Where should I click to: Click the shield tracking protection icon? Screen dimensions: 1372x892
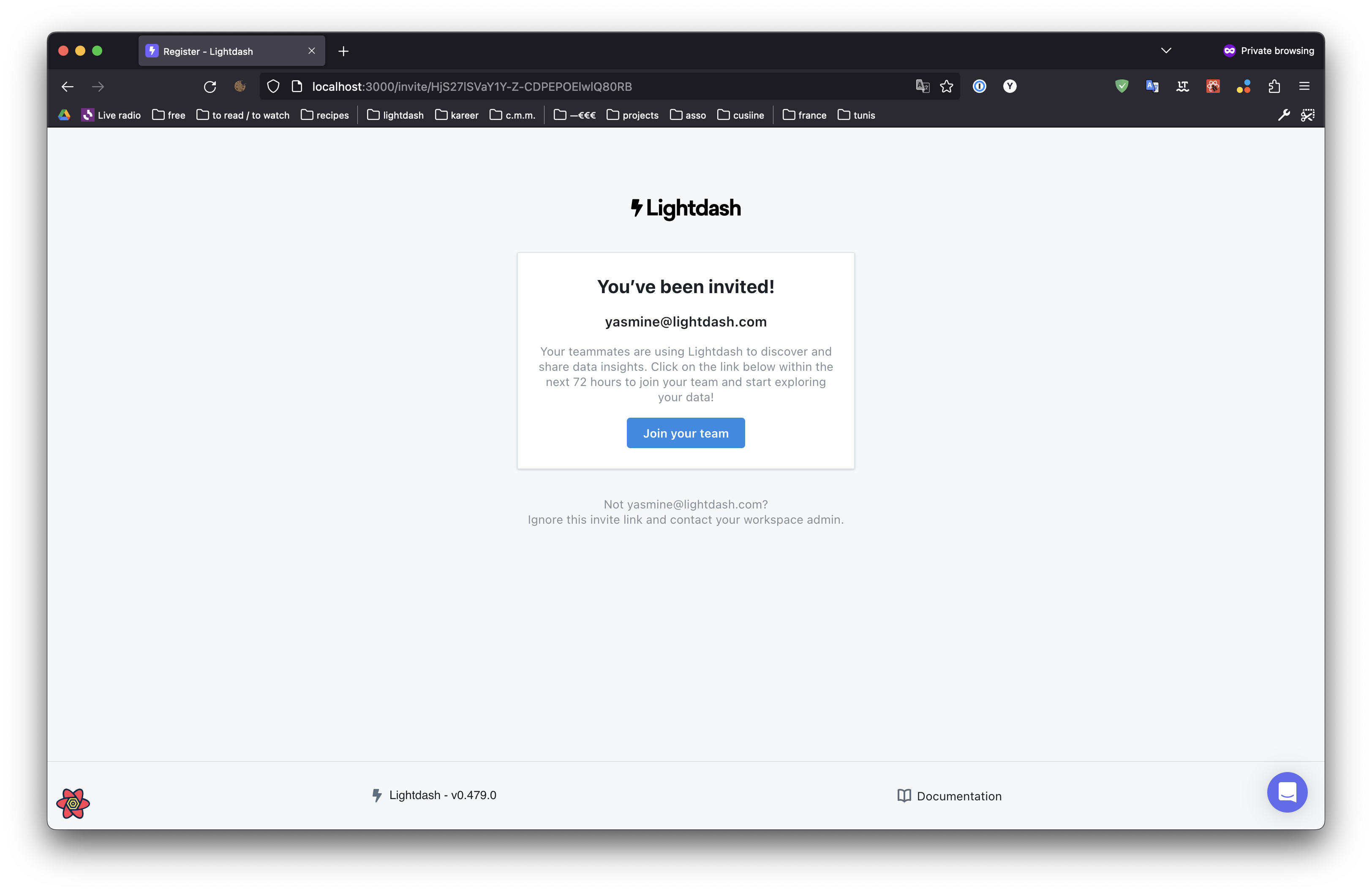tap(273, 87)
